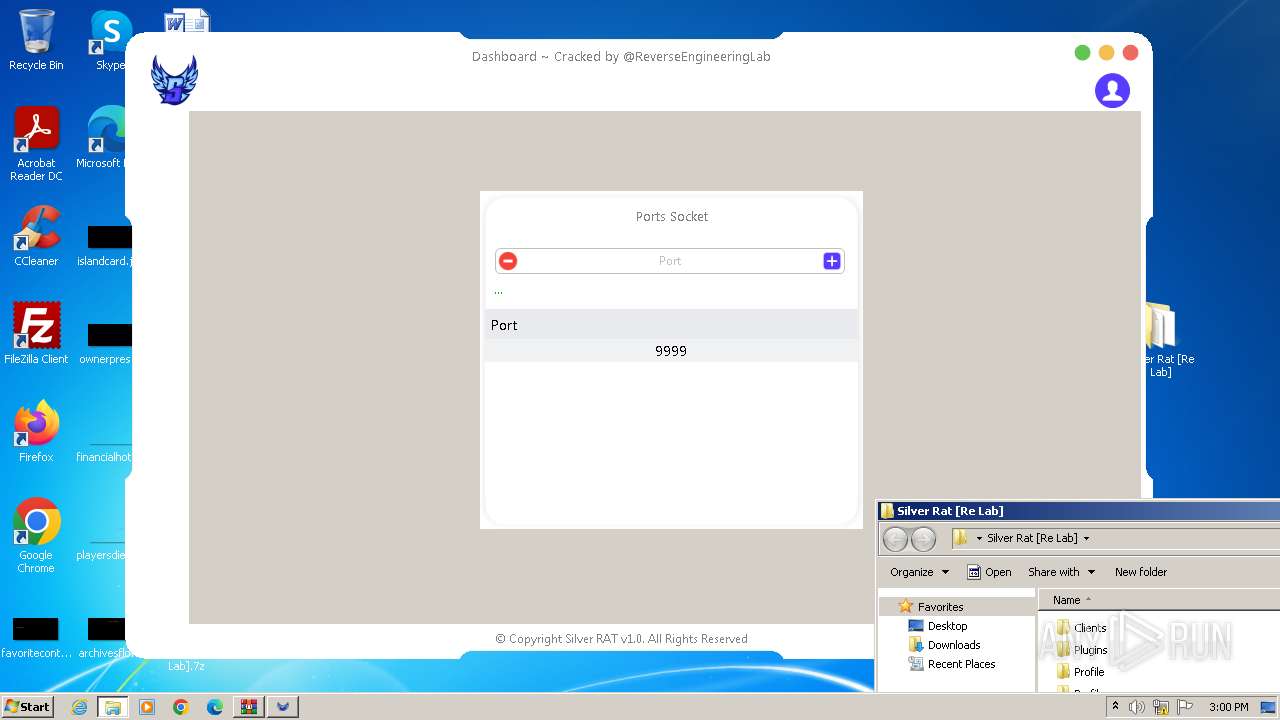Click the red minus remove-port icon
This screenshot has height=720, width=1280.
click(508, 261)
